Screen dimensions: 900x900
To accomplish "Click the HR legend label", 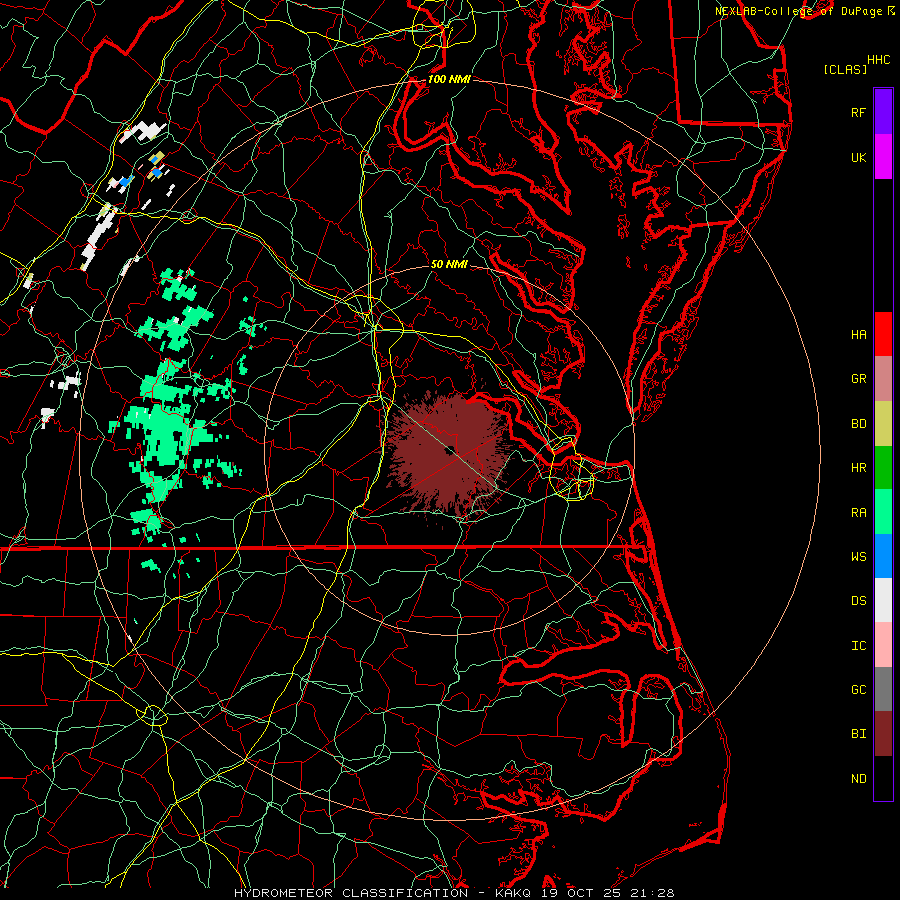I will (858, 468).
